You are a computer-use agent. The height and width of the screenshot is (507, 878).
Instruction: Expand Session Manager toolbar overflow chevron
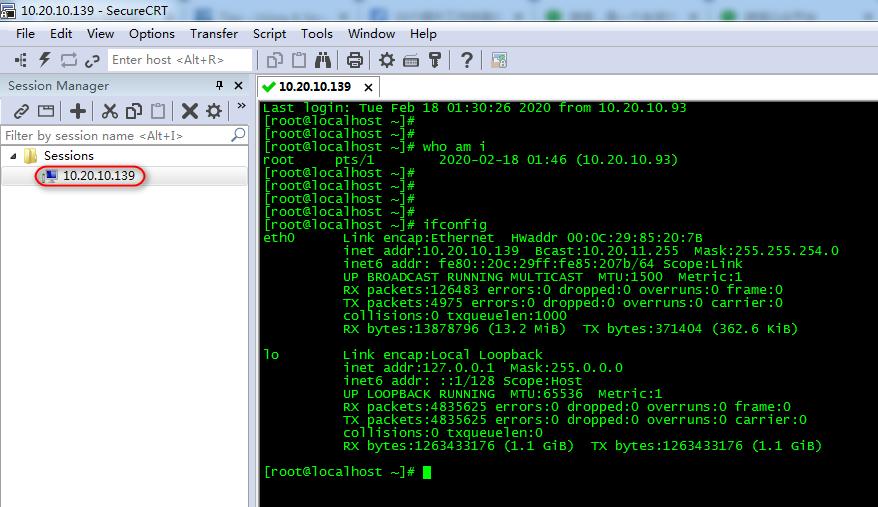coord(241,106)
